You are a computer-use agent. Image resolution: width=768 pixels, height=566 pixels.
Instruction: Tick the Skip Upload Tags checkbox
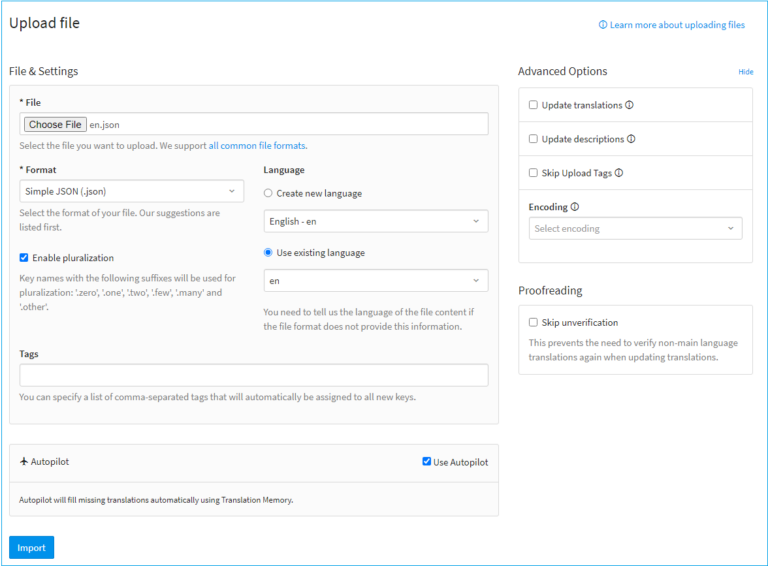click(533, 173)
